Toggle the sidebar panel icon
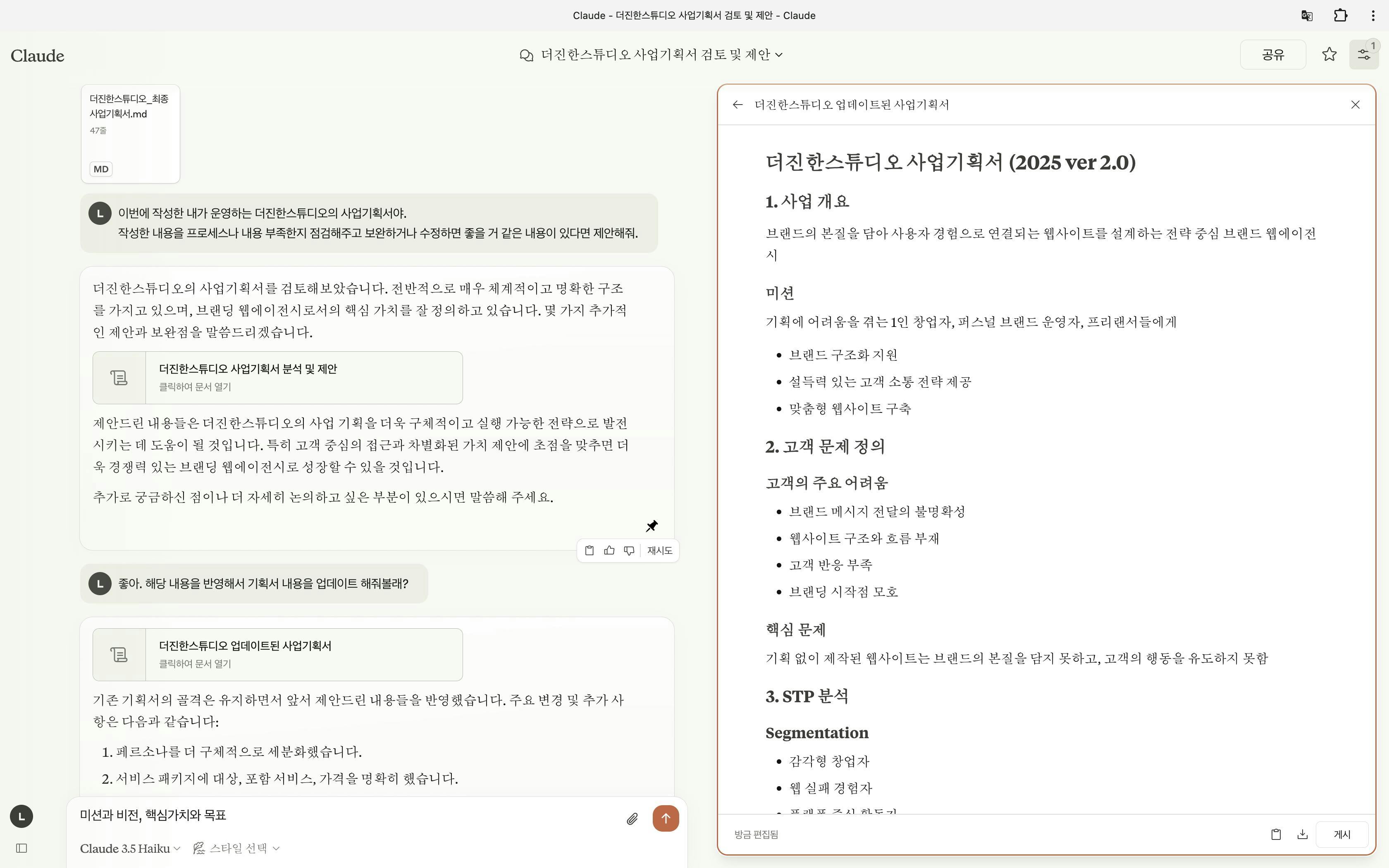The image size is (1389, 868). pos(22,848)
